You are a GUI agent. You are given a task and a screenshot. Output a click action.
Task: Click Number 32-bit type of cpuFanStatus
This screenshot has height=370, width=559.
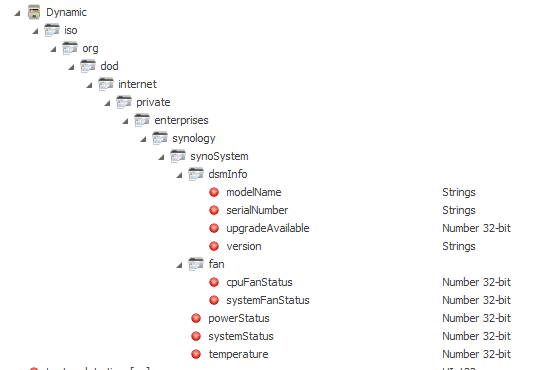[477, 282]
